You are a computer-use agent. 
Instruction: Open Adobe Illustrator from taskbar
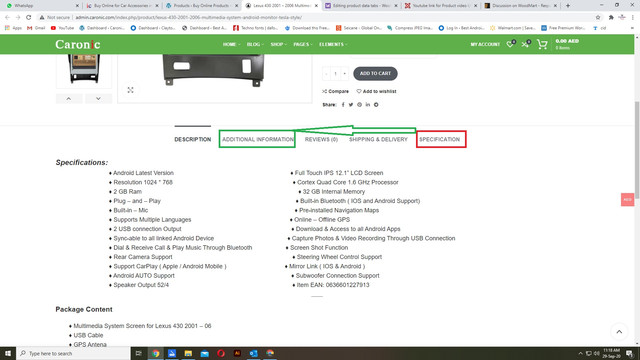click(237, 353)
